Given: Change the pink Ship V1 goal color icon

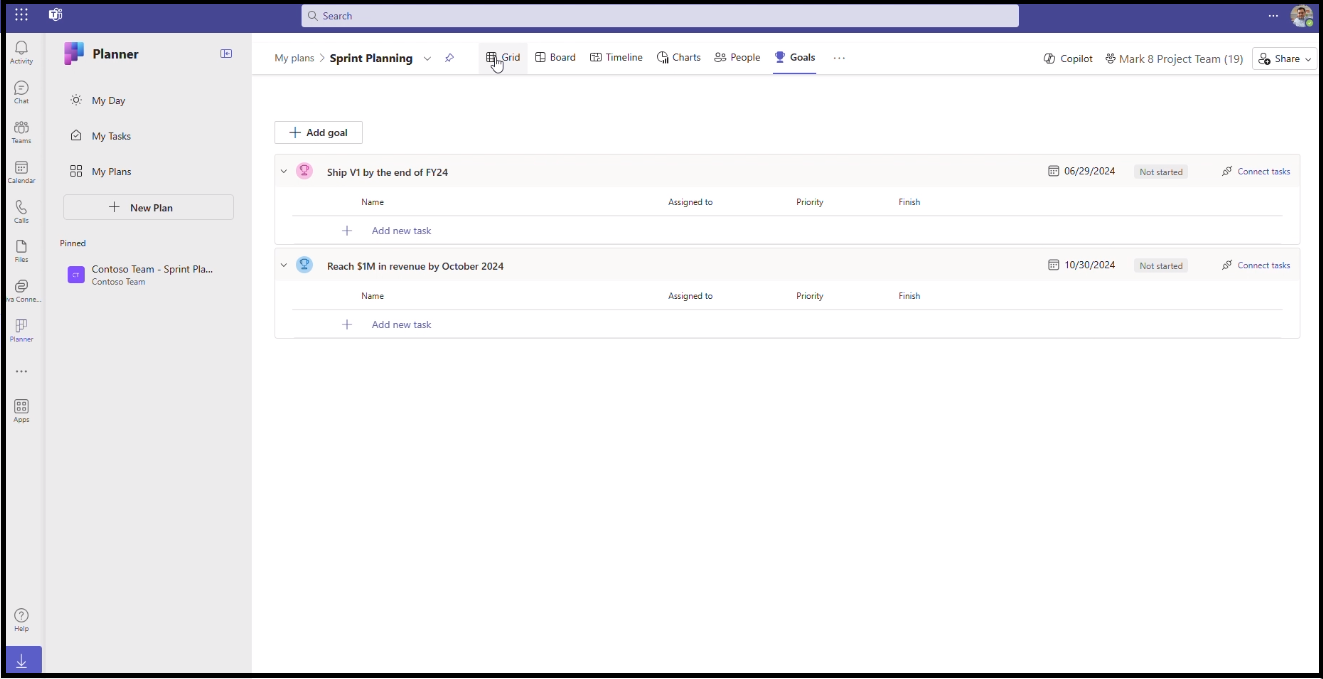Looking at the screenshot, I should [x=304, y=171].
